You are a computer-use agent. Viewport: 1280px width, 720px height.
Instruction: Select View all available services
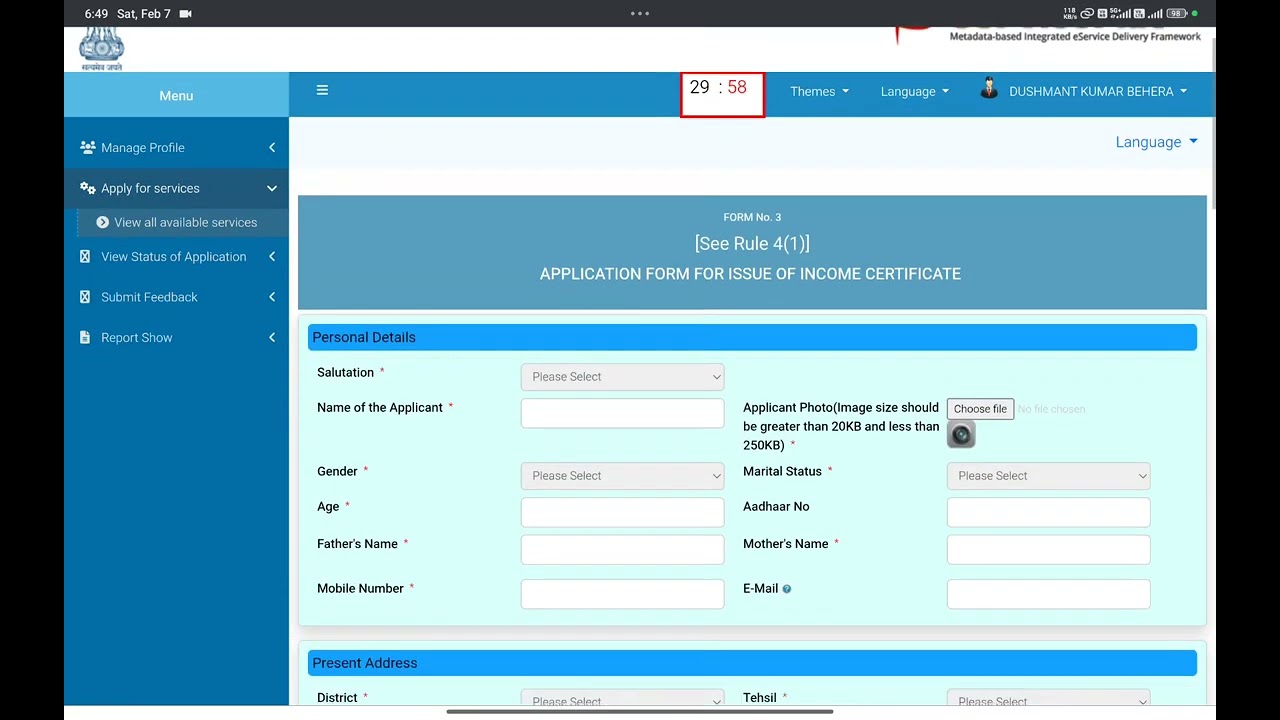[183, 222]
